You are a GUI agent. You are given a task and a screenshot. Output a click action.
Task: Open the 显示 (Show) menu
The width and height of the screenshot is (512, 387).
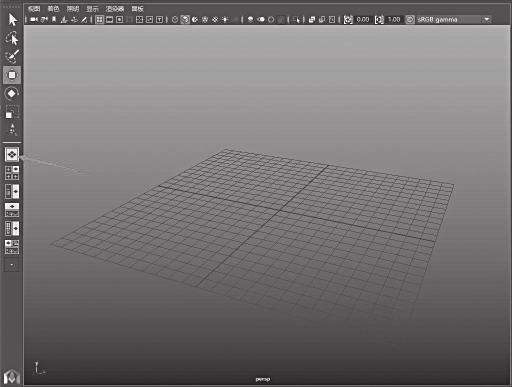coord(92,9)
